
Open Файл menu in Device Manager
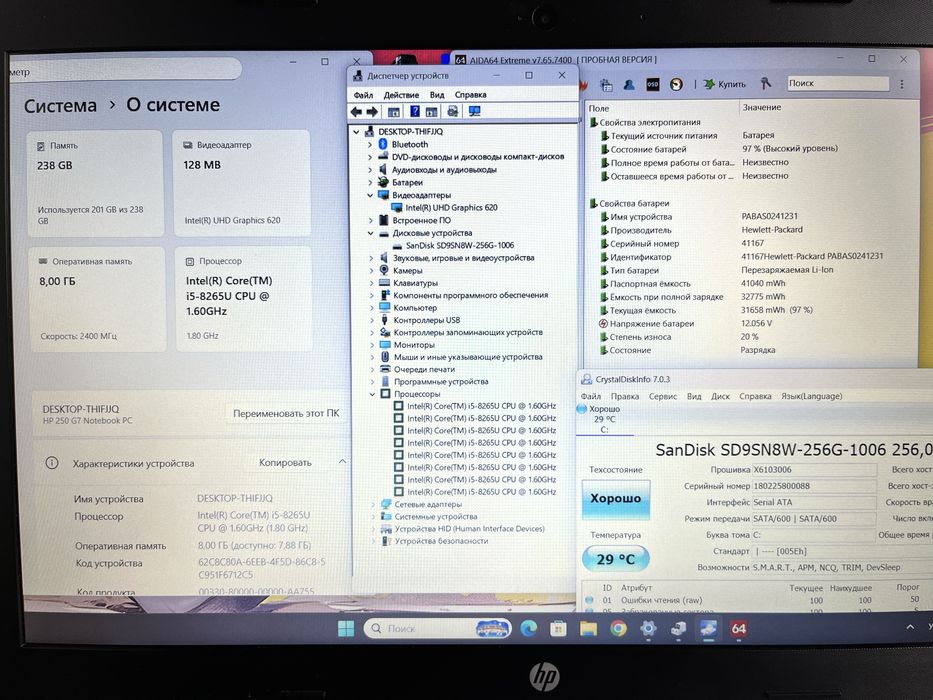(363, 95)
